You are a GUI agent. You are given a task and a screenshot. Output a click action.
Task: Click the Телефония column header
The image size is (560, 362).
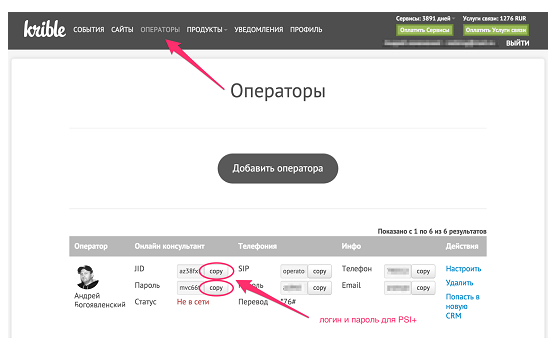(x=257, y=246)
